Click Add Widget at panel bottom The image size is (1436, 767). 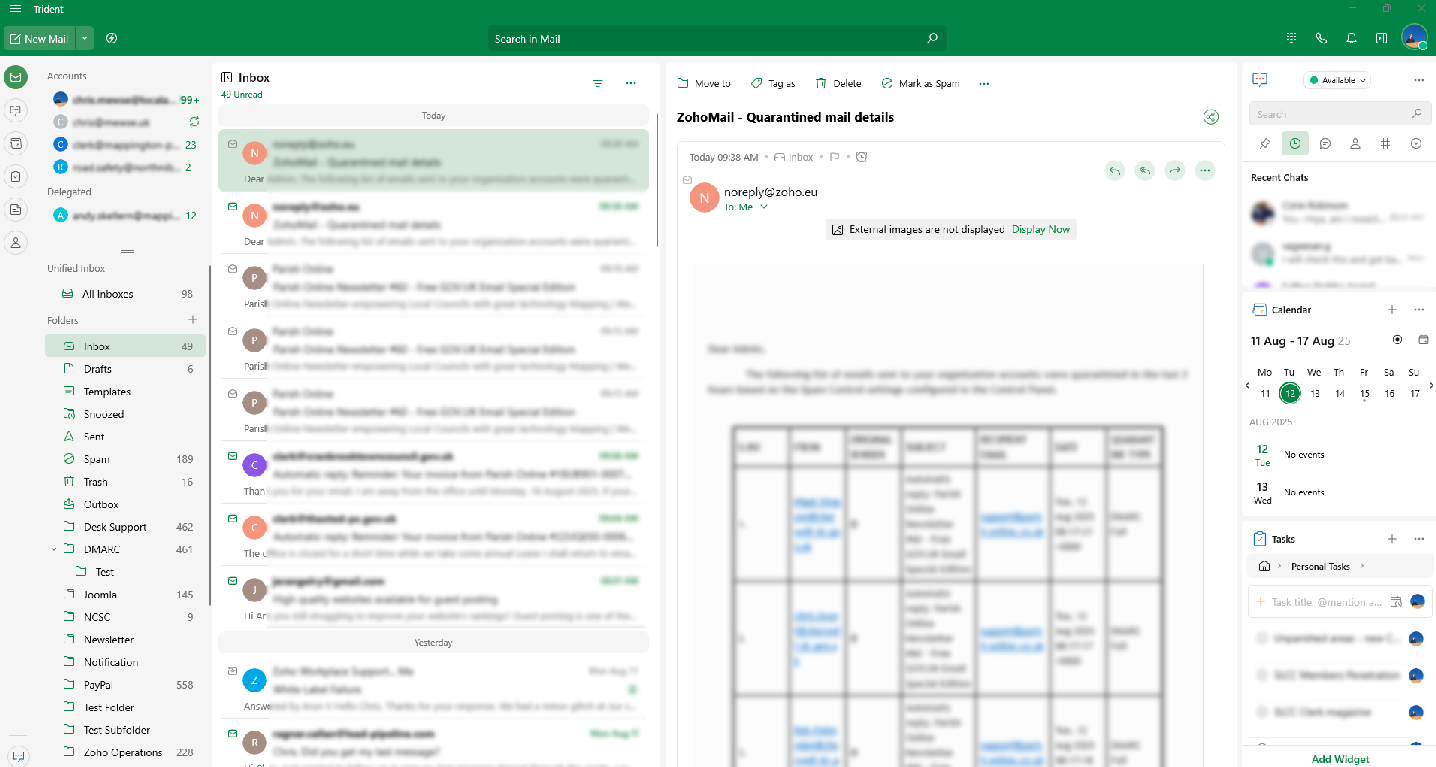[x=1340, y=759]
